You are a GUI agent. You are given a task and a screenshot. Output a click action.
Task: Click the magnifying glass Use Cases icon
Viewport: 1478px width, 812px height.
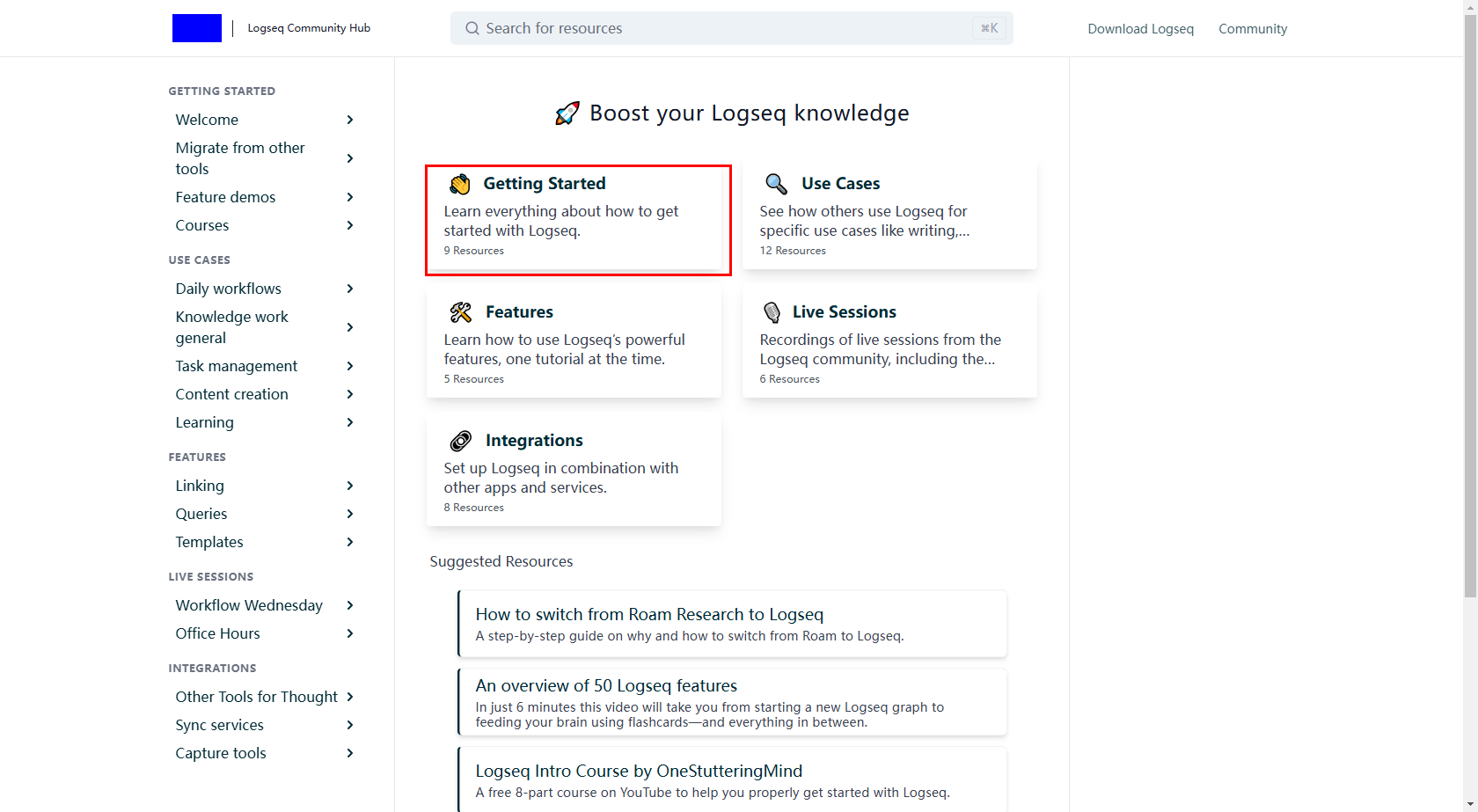(776, 184)
